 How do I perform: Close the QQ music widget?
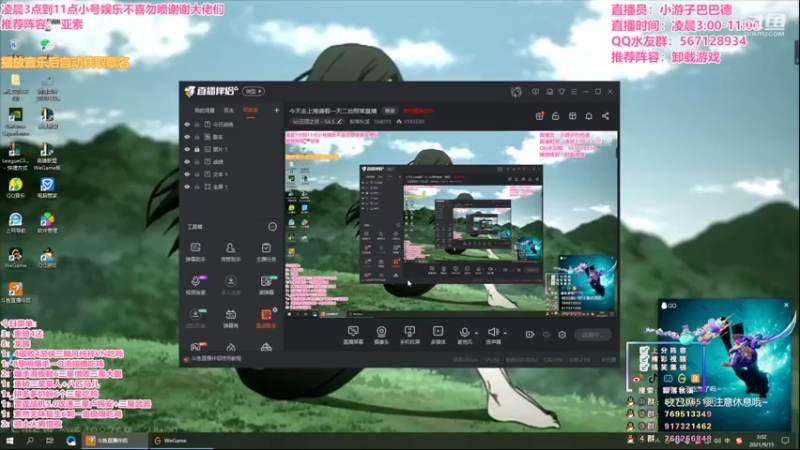pos(786,305)
